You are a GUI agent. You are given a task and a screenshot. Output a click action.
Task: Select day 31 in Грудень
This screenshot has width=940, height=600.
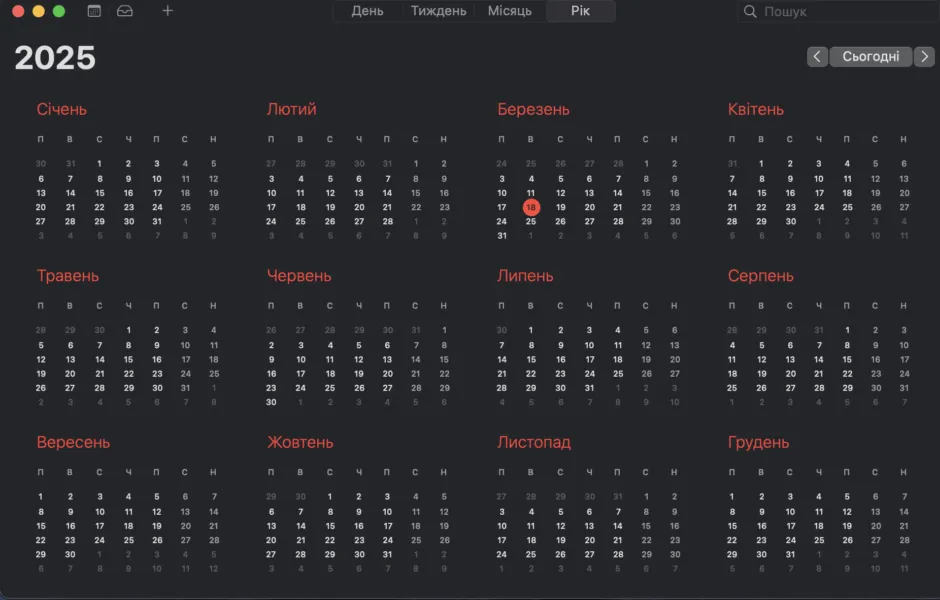(791, 555)
